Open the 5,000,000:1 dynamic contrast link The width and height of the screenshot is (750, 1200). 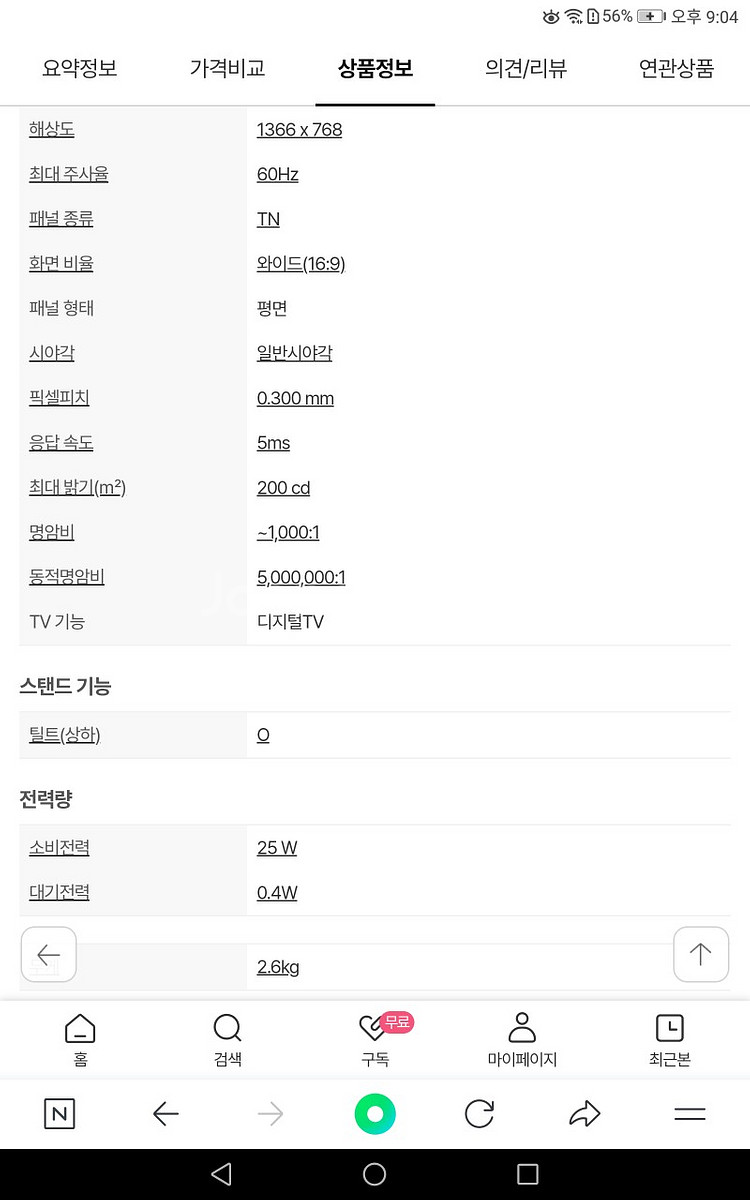point(301,577)
